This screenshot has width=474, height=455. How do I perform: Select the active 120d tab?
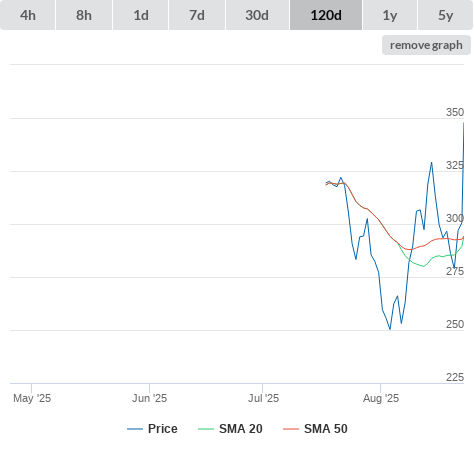tap(326, 15)
